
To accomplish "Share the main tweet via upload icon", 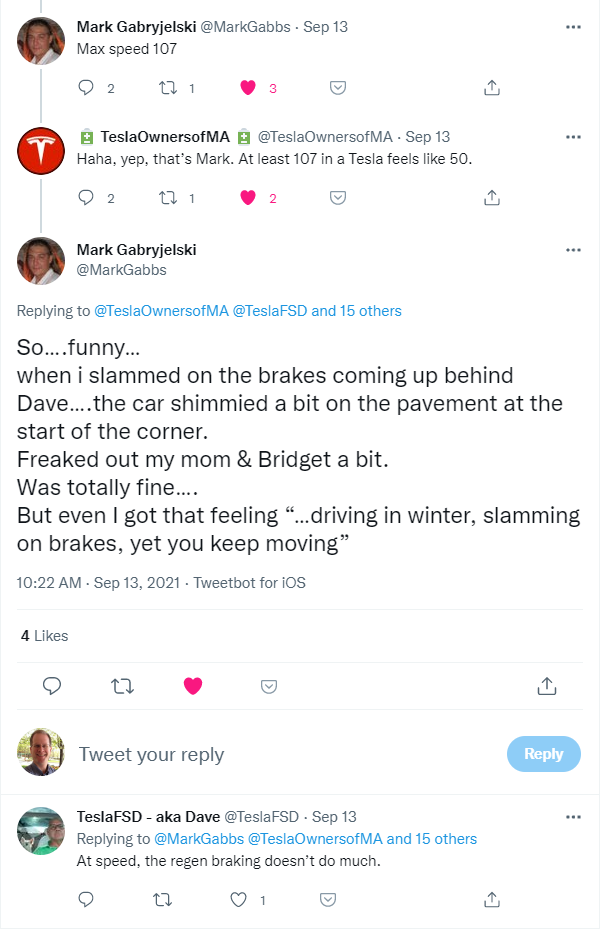I will tap(547, 685).
